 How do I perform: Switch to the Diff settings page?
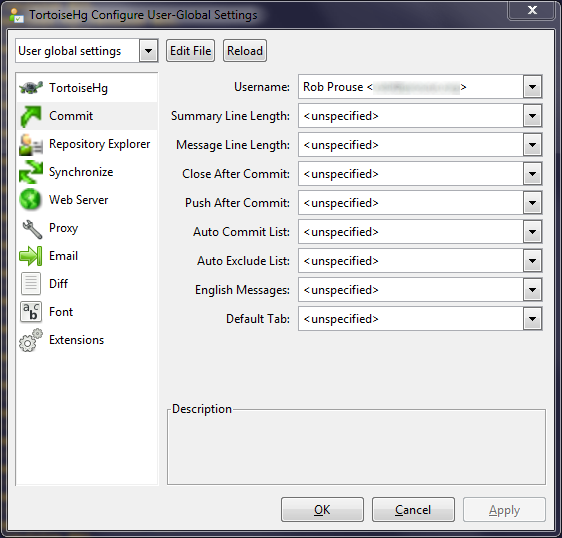(x=87, y=284)
